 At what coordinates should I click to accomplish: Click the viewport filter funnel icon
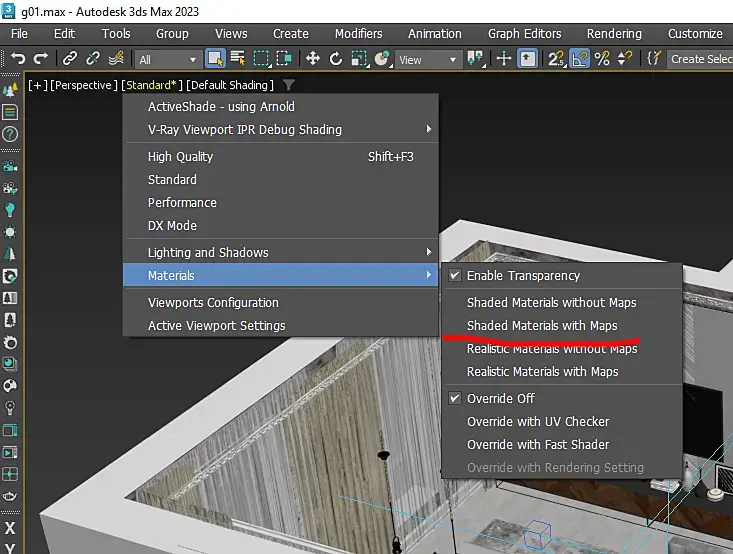coord(288,85)
